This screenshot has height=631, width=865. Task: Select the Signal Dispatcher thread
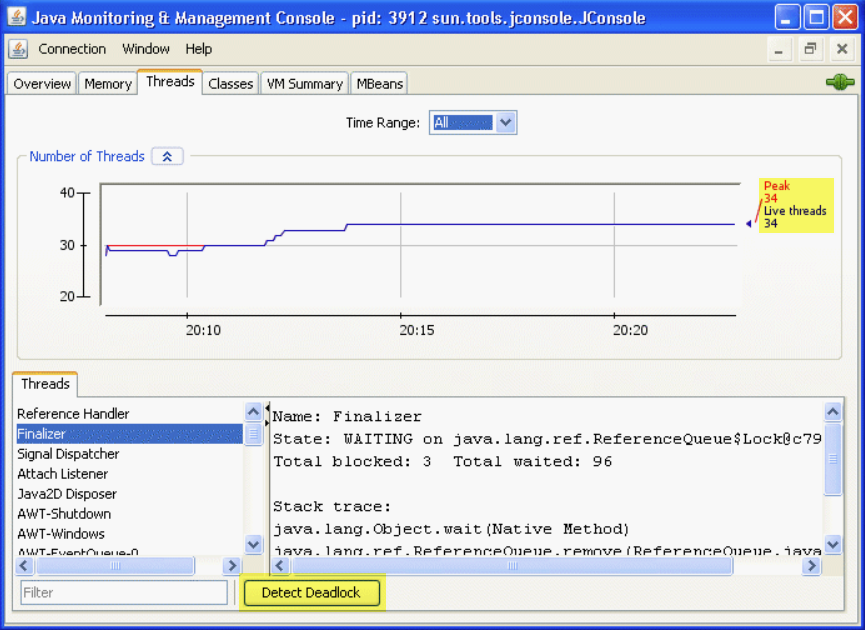click(x=68, y=454)
